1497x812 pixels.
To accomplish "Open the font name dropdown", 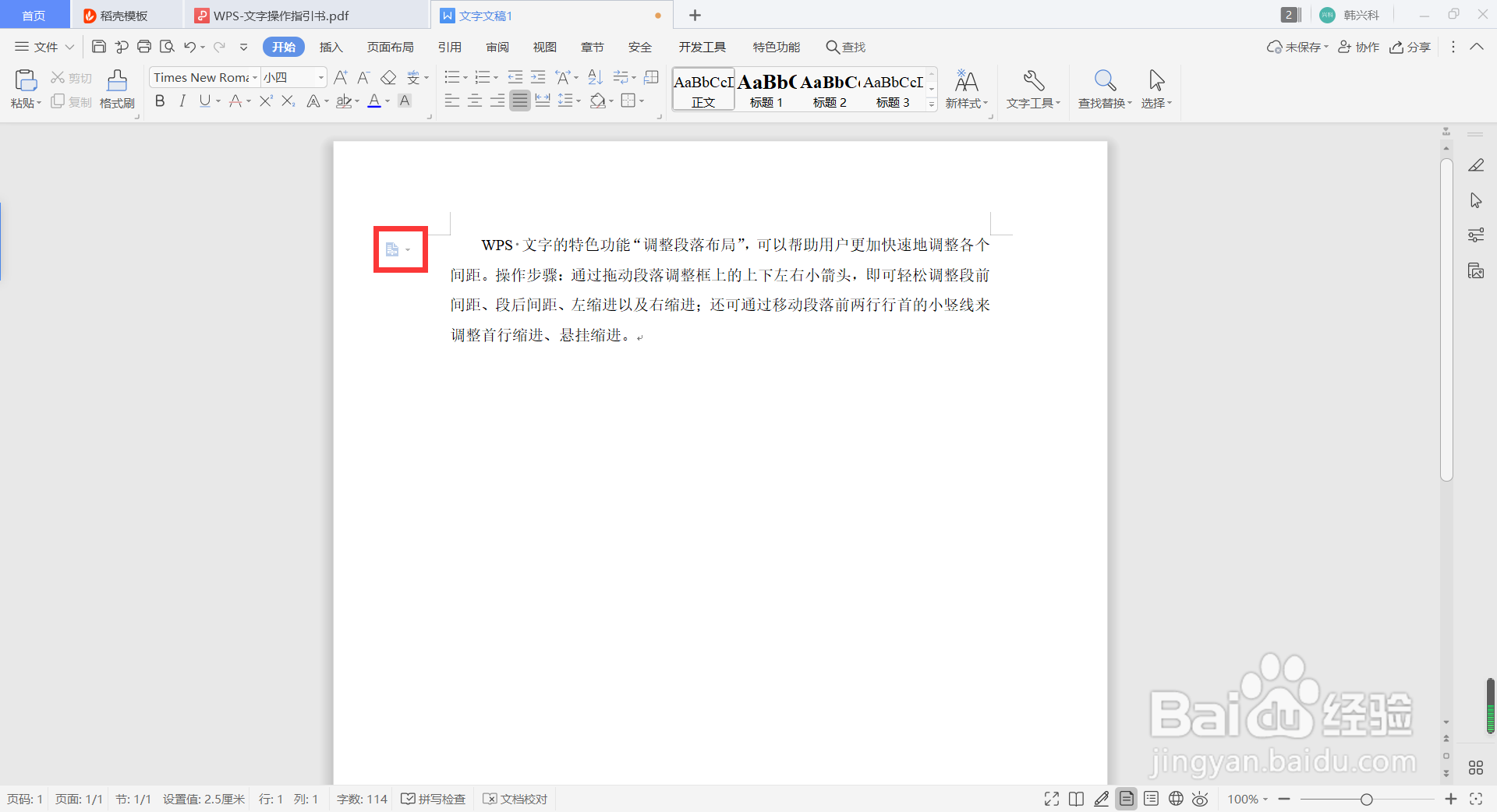I will (x=254, y=77).
